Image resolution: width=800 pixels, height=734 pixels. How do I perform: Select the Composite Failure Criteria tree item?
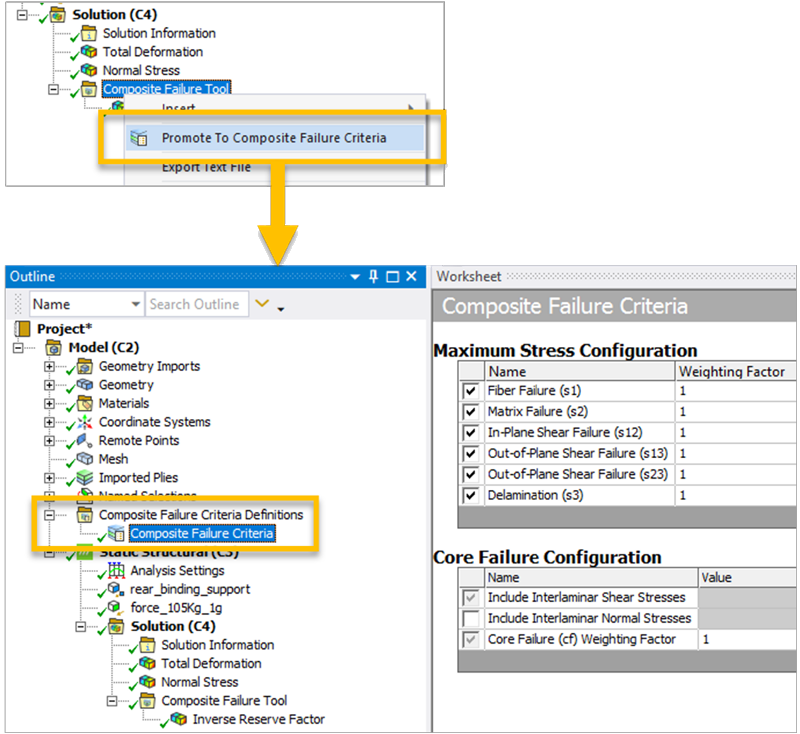[201, 534]
